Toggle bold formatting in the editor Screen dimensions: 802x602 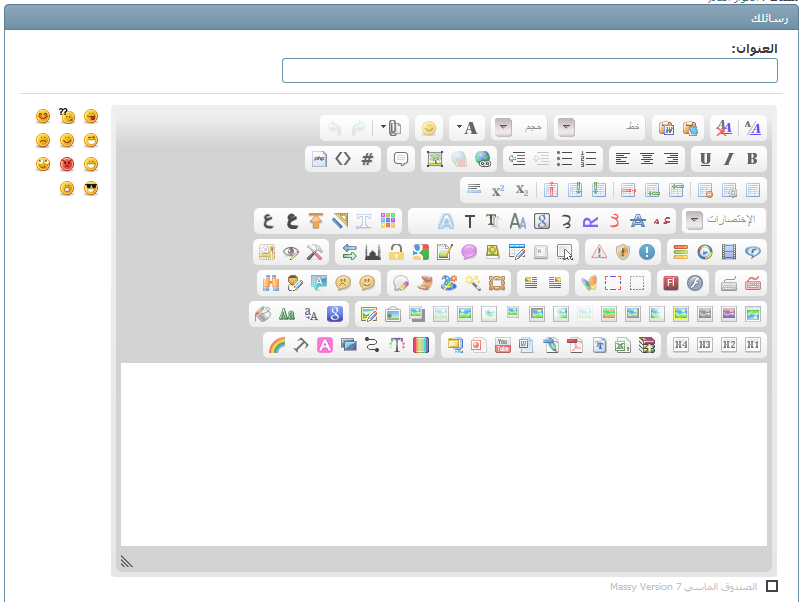click(752, 159)
